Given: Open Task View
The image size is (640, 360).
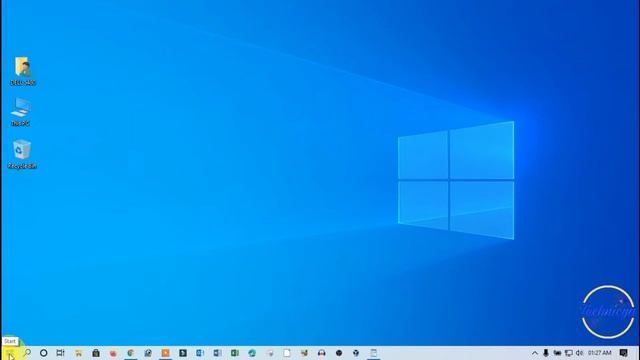Looking at the screenshot, I should click(x=60, y=353).
